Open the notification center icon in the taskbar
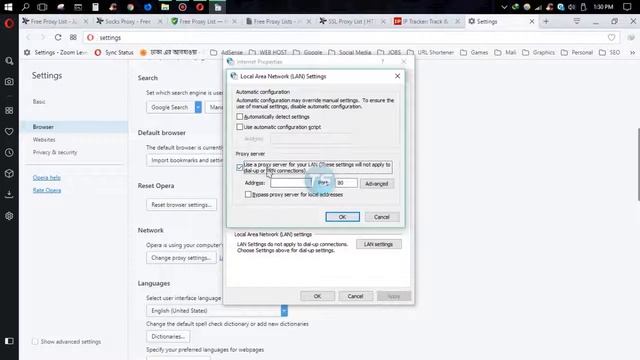The image size is (640, 360). pyautogui.click(x=627, y=7)
